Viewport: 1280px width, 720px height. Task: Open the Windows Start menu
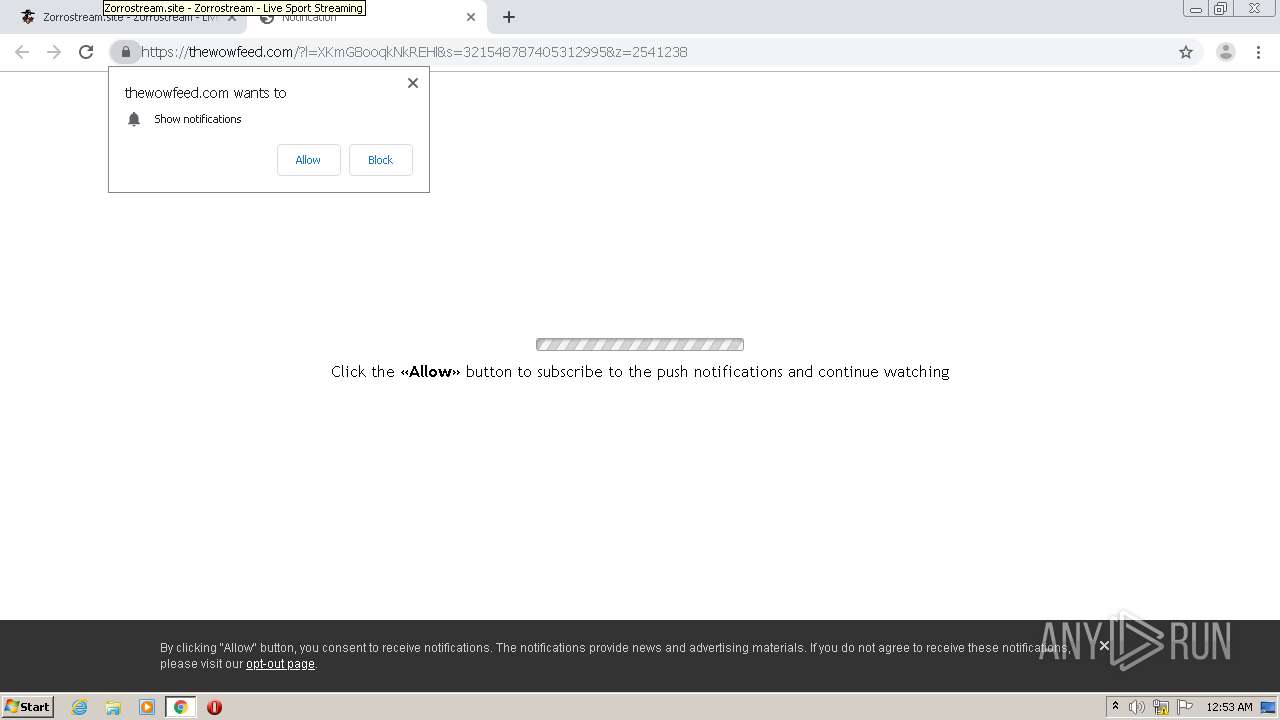pos(28,707)
